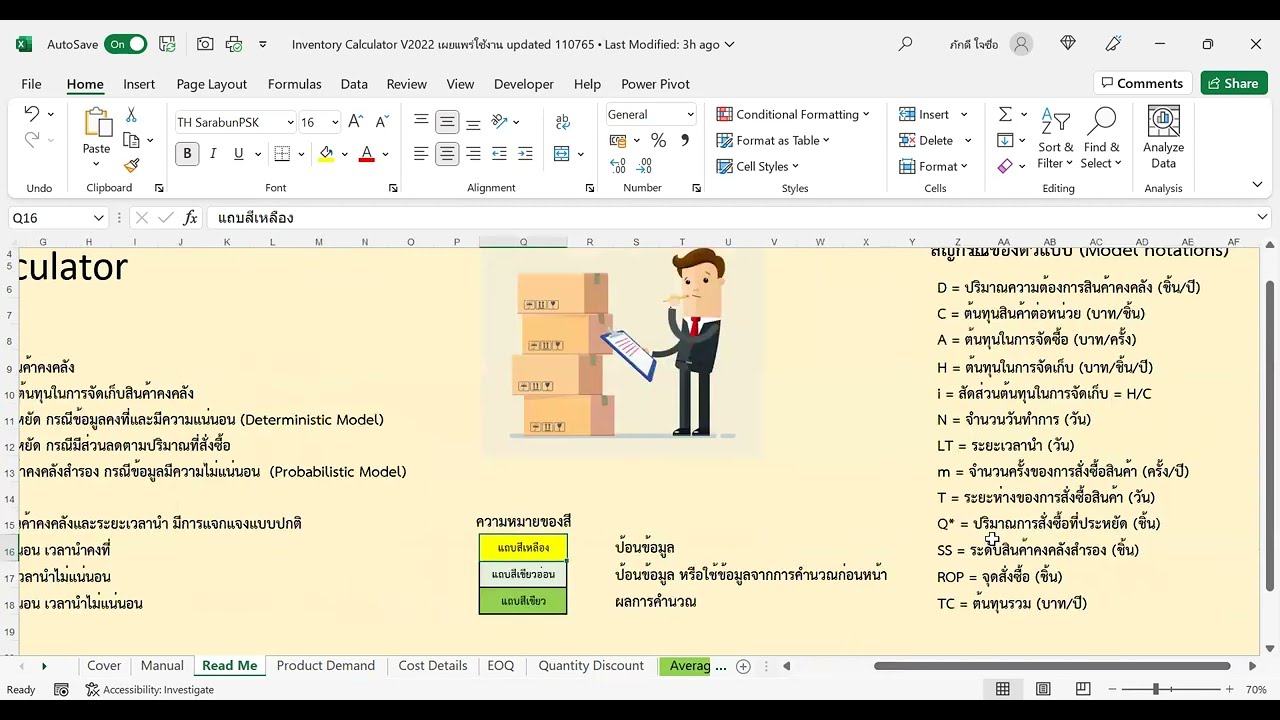The height and width of the screenshot is (720, 1280).
Task: Click Decrease Indent icon
Action: 499,153
